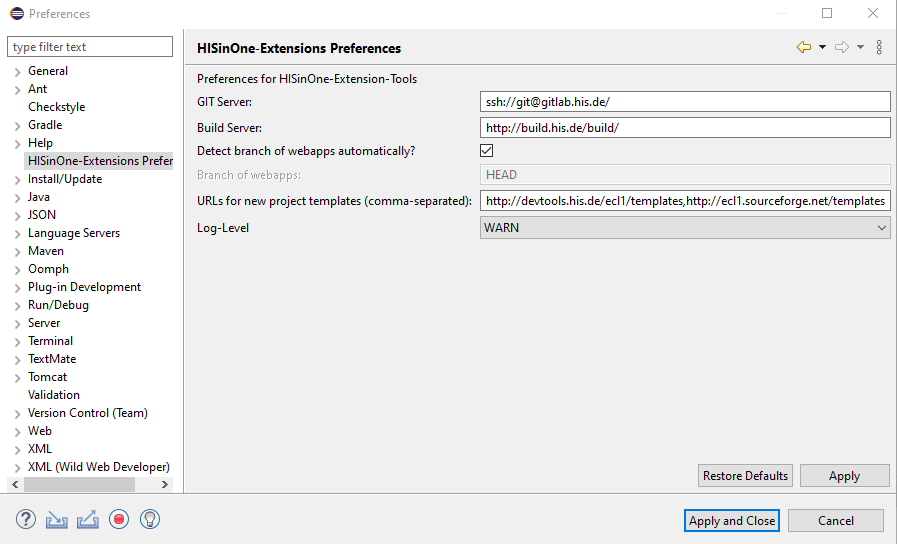Click the Apply and Close button
This screenshot has height=544, width=897.
click(732, 520)
